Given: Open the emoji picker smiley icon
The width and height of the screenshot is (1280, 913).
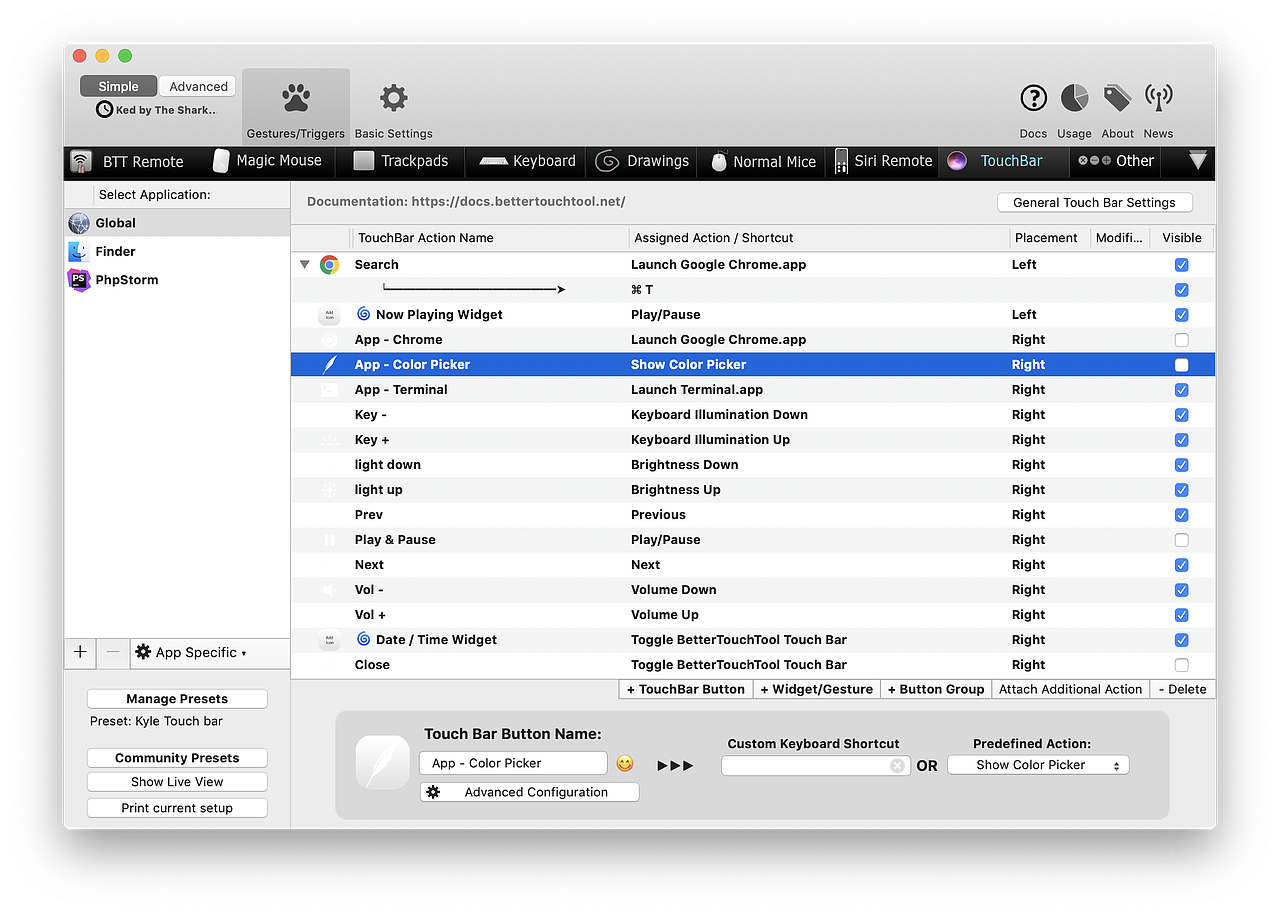Looking at the screenshot, I should pos(625,763).
